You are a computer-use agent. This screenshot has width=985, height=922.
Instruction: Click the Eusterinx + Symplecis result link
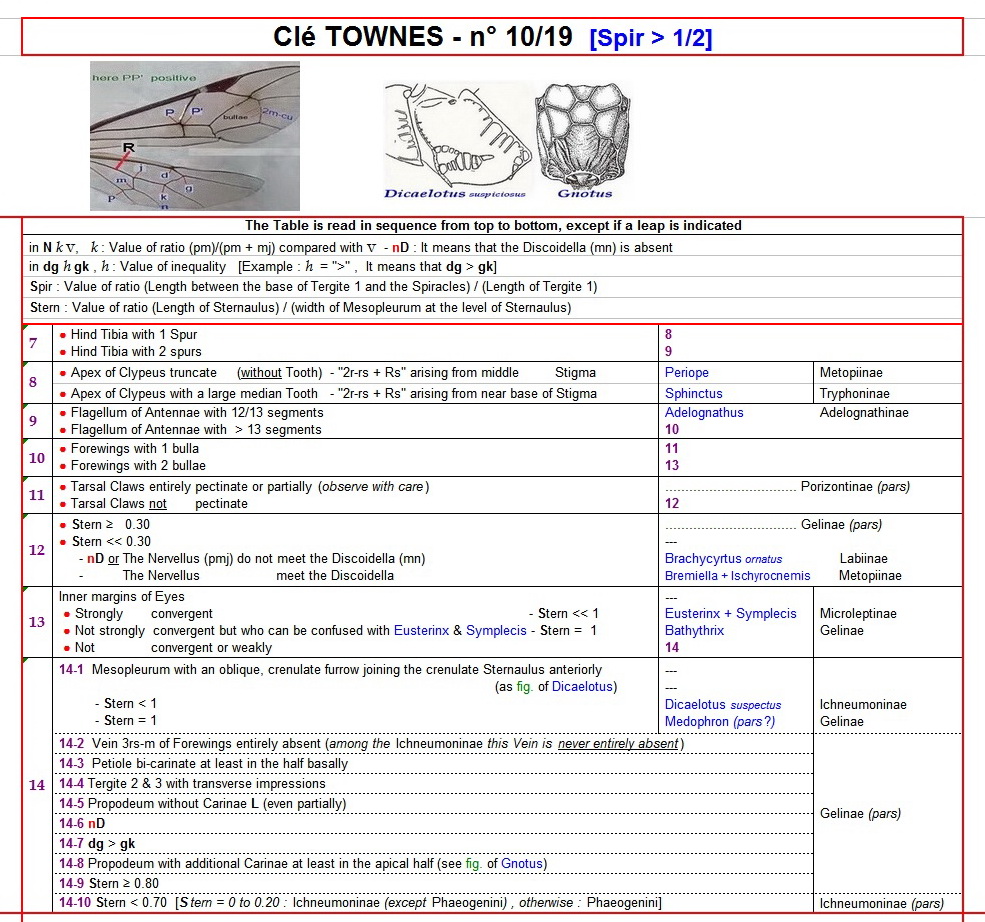tap(730, 614)
